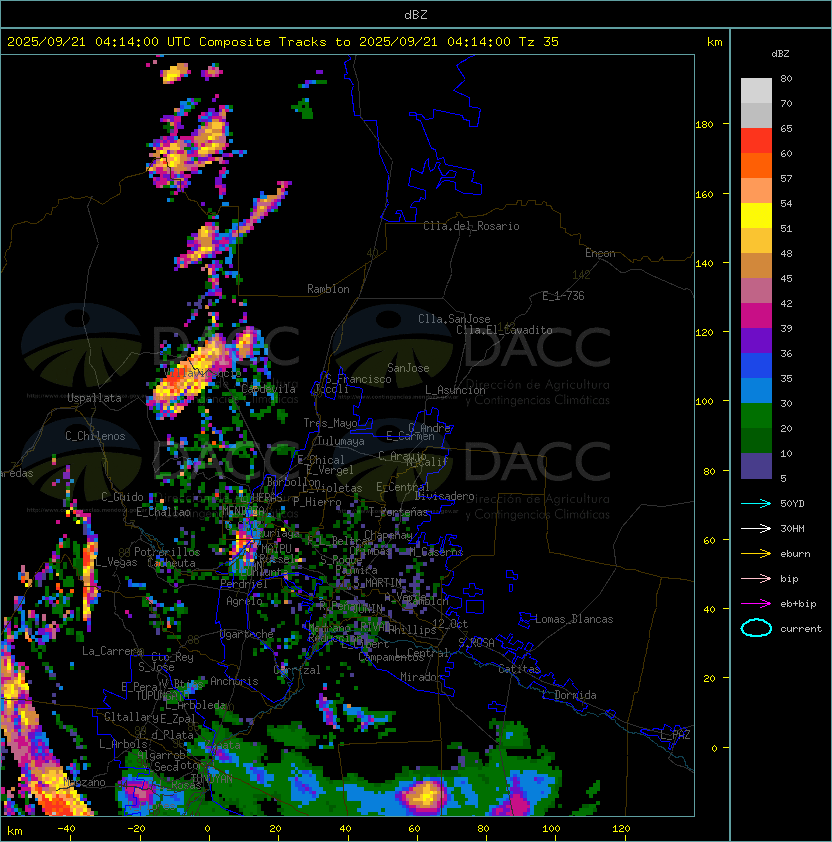The width and height of the screenshot is (832, 842).
Task: Click the 'La_Carrera' map label
Action: point(112,651)
